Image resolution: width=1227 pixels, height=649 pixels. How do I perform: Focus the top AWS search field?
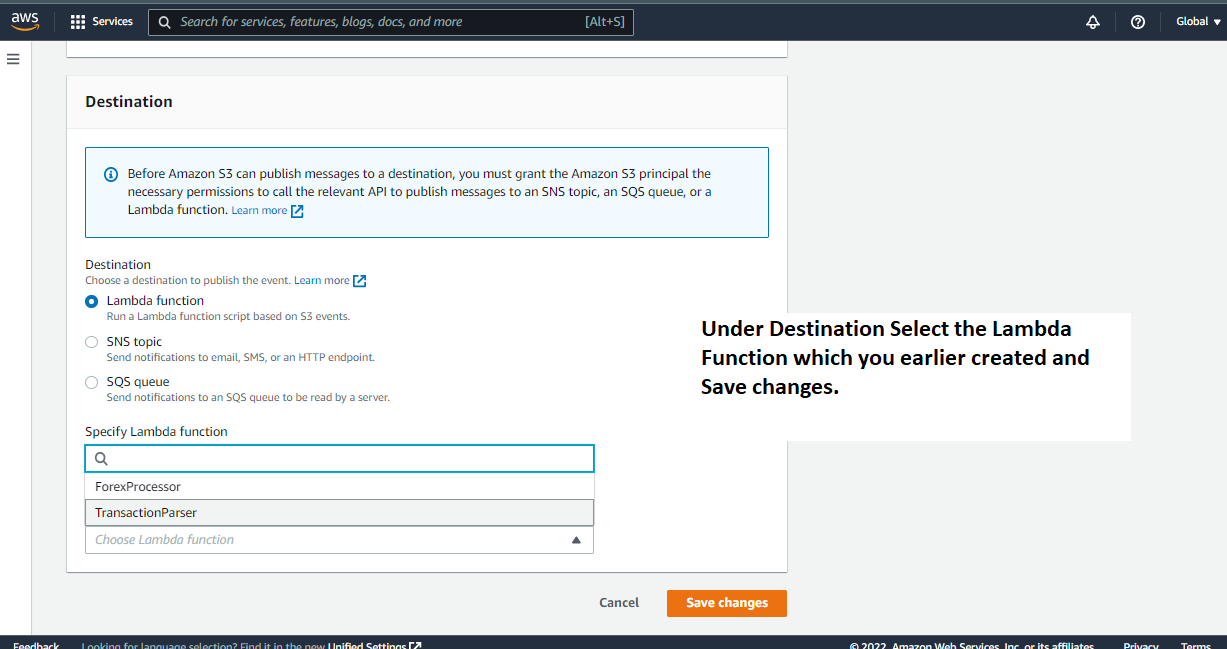point(391,22)
